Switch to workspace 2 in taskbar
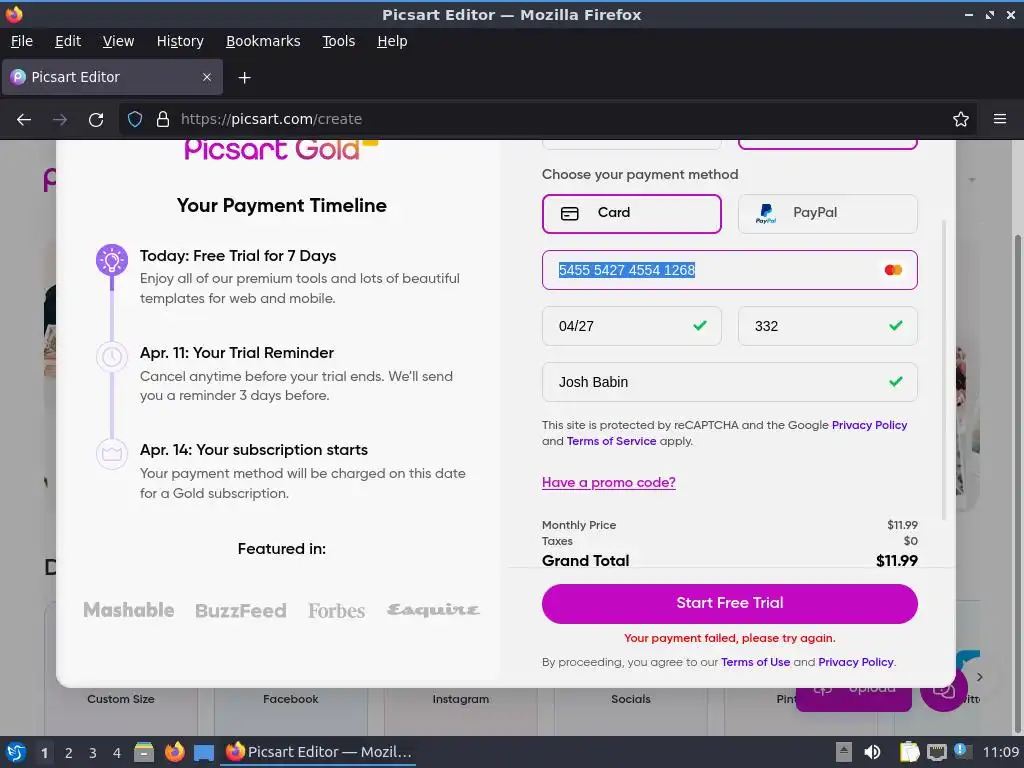 click(x=69, y=753)
